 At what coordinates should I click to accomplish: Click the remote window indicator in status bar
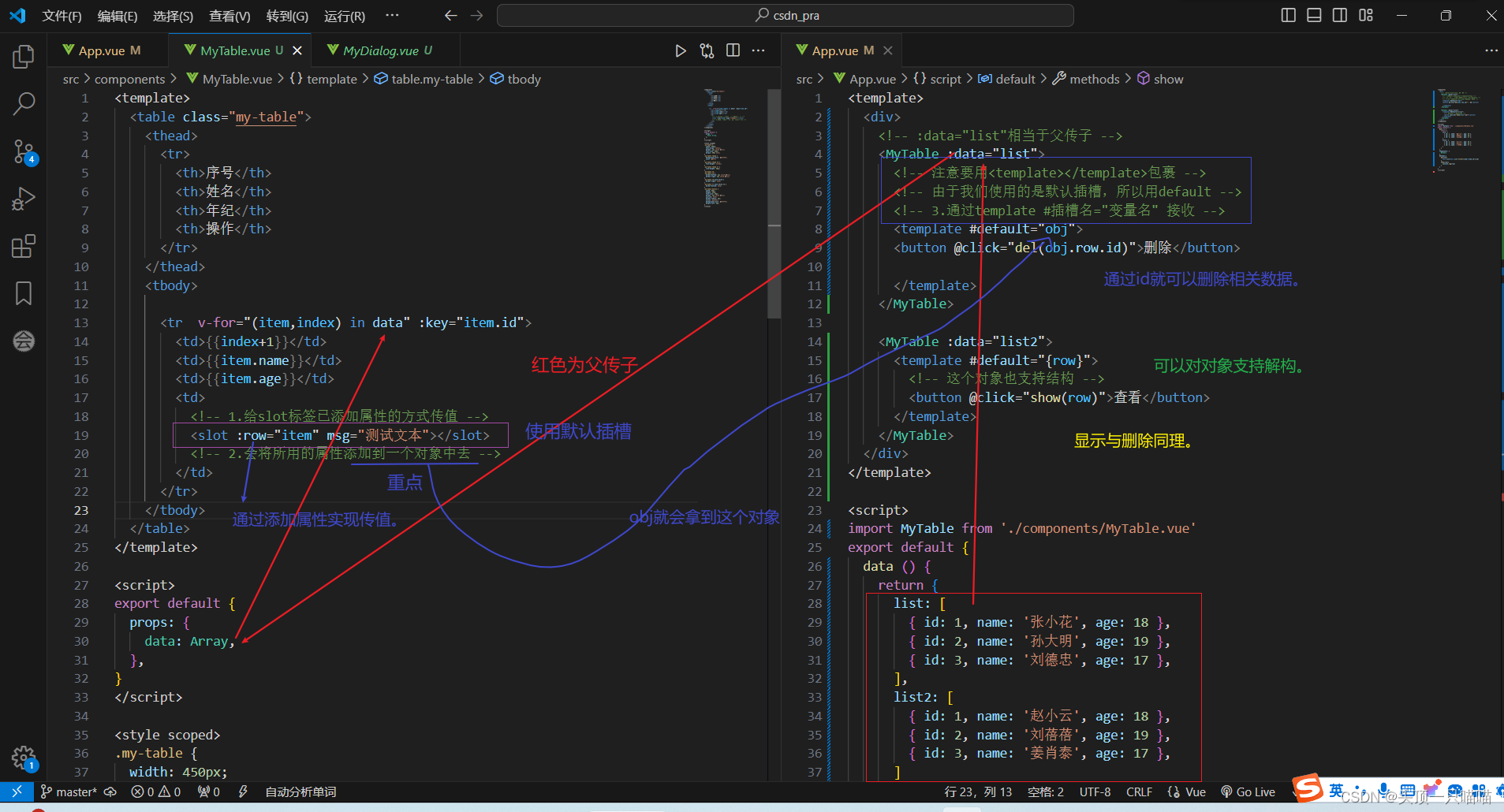pyautogui.click(x=16, y=792)
